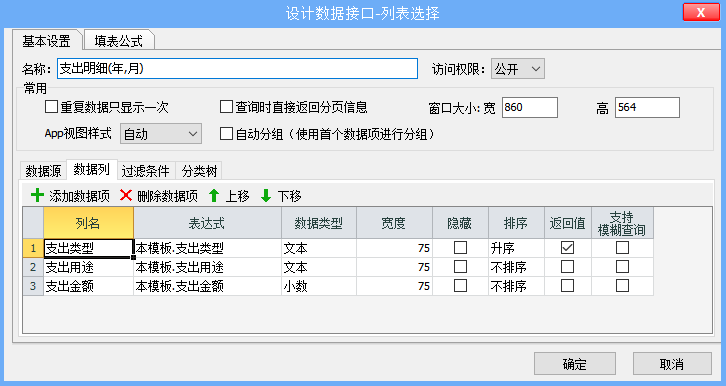The image size is (726, 386).
Task: Switch to the 基本设置 tab
Action: point(47,41)
